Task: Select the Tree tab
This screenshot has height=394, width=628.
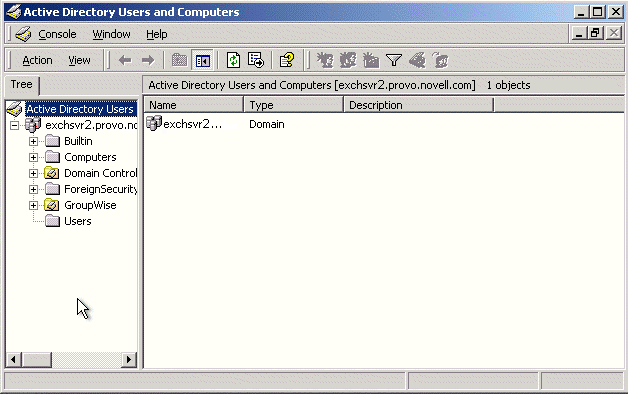Action: coord(22,84)
